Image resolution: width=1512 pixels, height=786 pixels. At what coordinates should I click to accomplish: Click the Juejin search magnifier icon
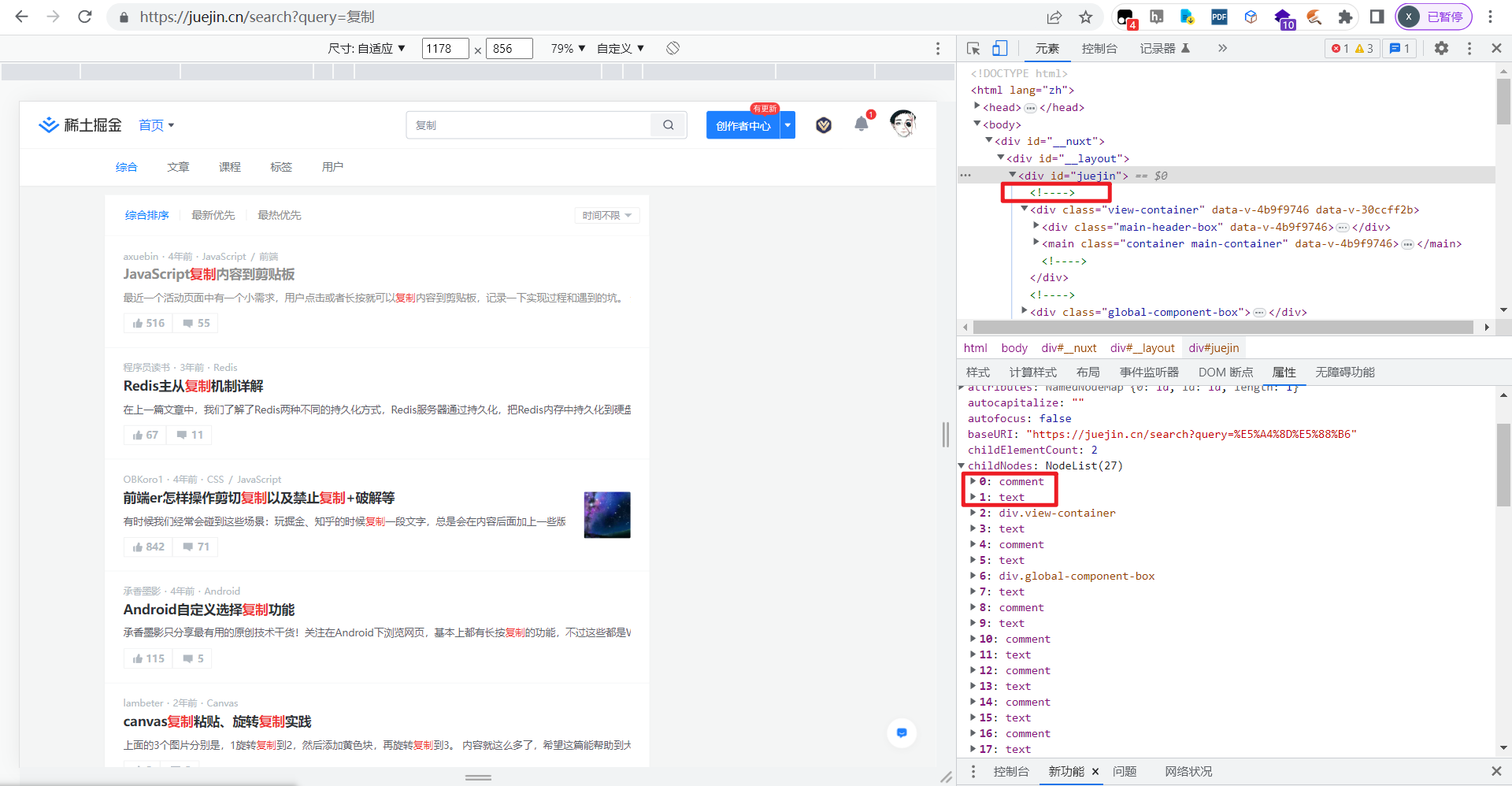(x=669, y=125)
